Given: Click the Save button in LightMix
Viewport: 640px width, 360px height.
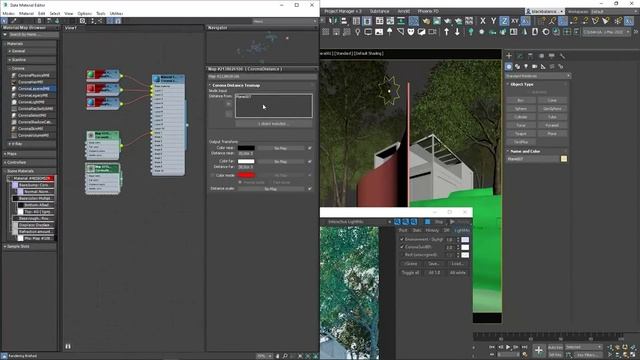Looking at the screenshot, I should click(x=433, y=264).
